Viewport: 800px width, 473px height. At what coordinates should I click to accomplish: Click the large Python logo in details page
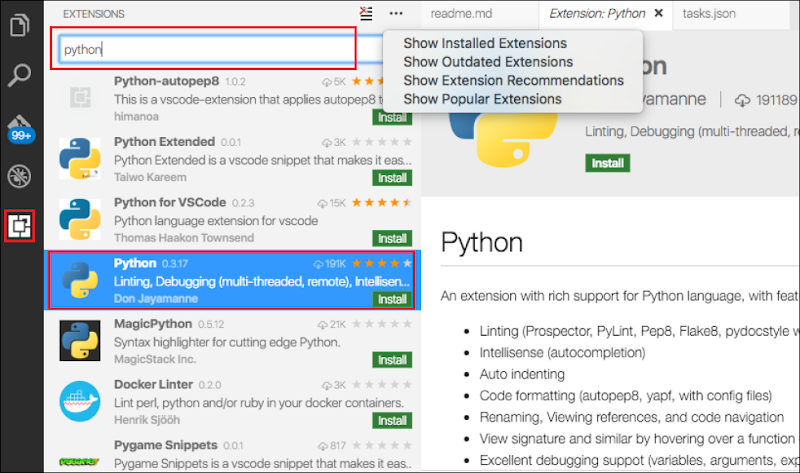click(x=504, y=139)
